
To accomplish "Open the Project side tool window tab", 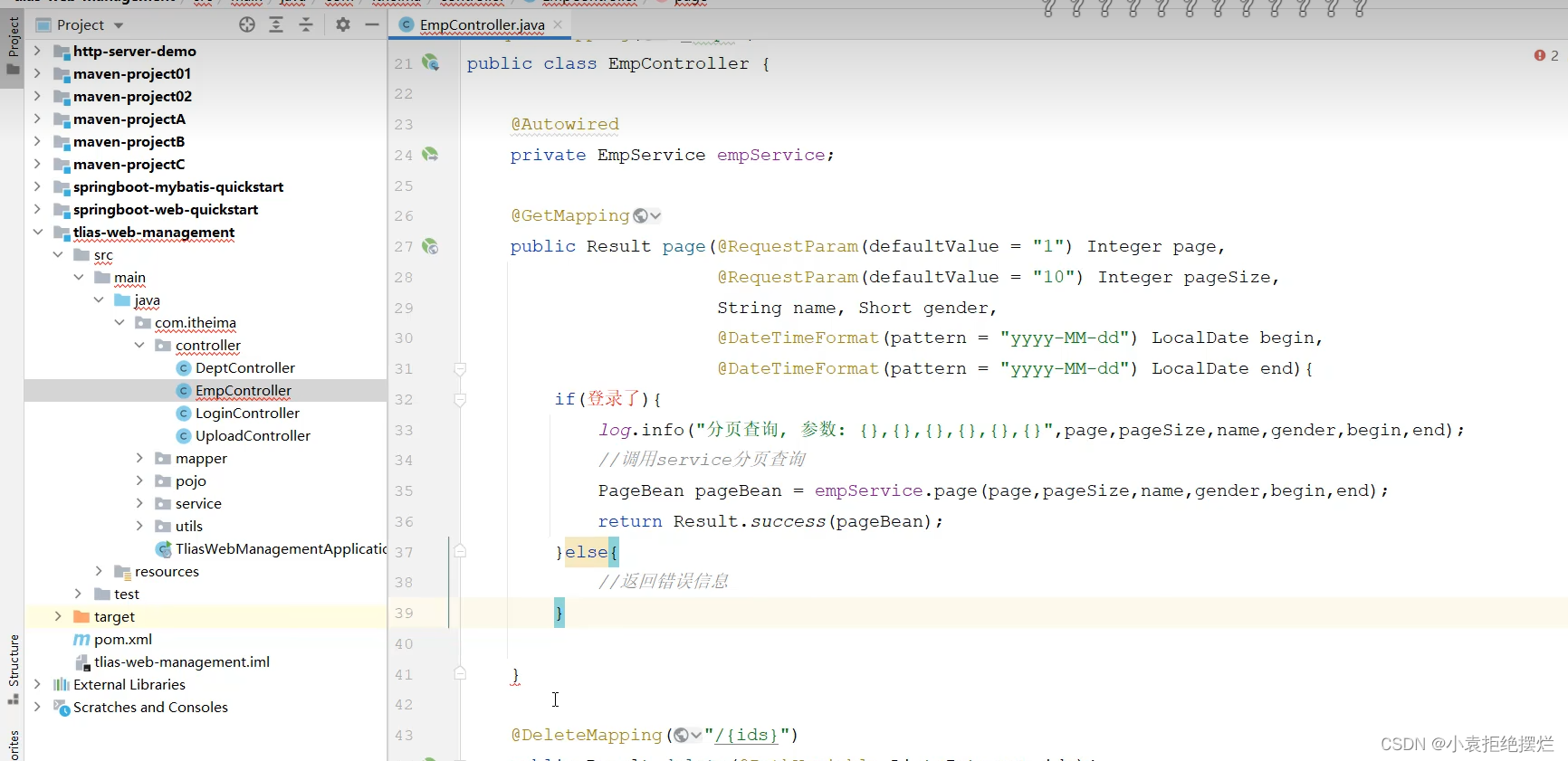I will pyautogui.click(x=13, y=47).
